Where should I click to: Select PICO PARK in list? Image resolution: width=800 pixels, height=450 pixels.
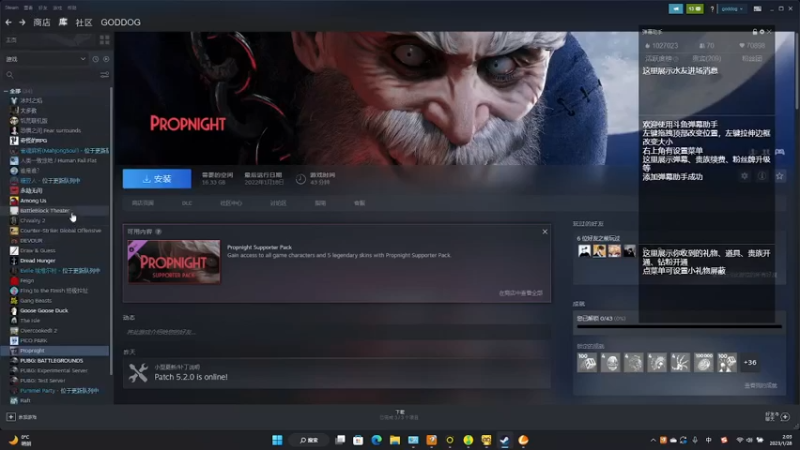pyautogui.click(x=55, y=340)
